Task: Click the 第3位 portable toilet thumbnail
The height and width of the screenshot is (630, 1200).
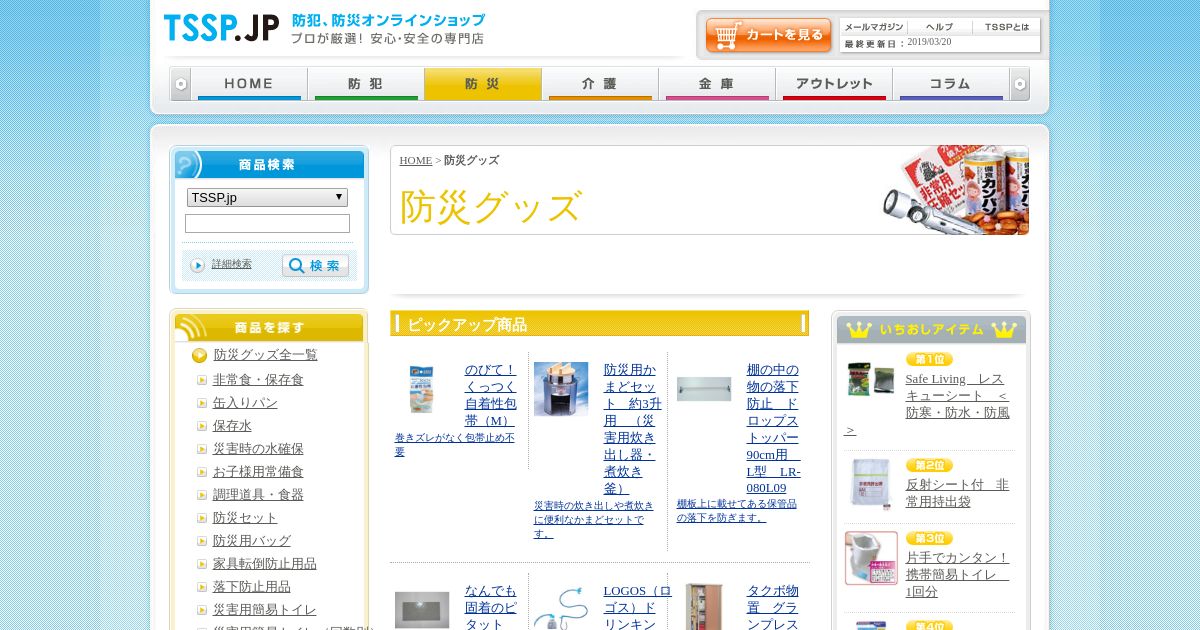Action: [871, 558]
